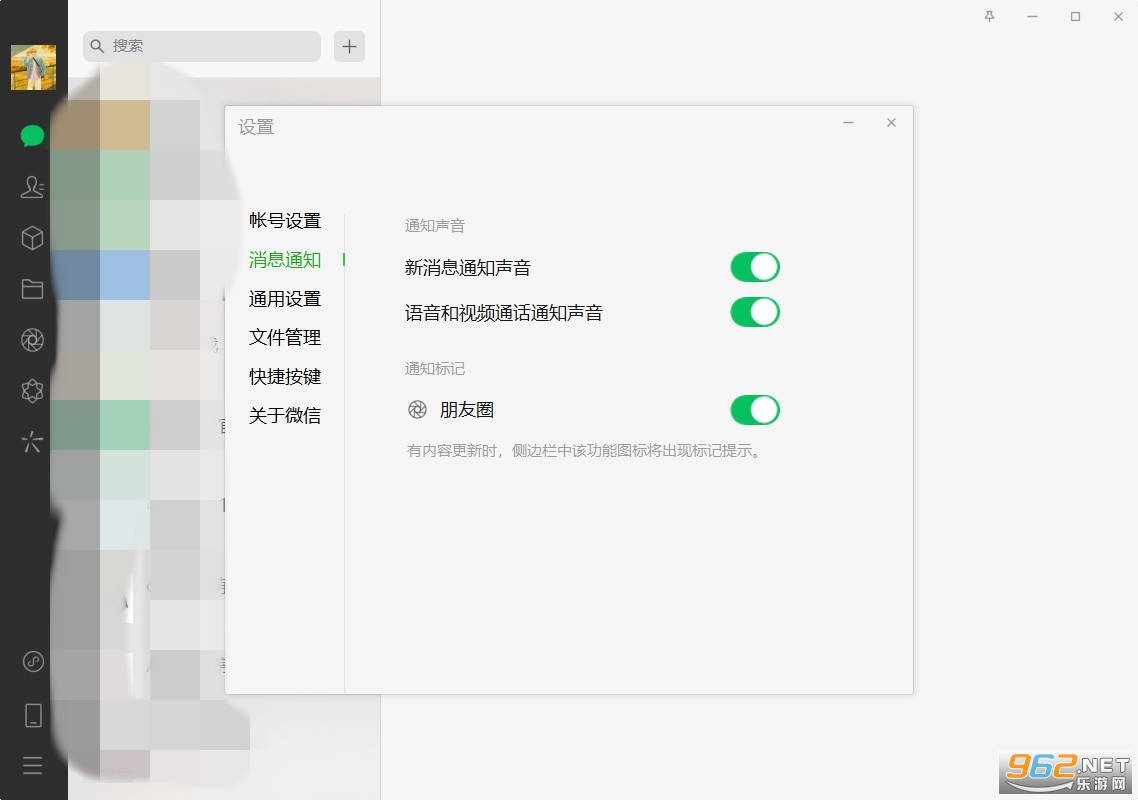The height and width of the screenshot is (800, 1138).
Task: Select 通用设置 in settings menu
Action: (285, 299)
